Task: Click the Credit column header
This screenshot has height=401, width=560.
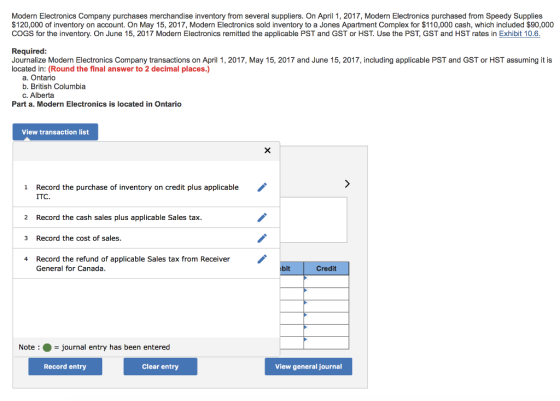Action: [x=326, y=268]
